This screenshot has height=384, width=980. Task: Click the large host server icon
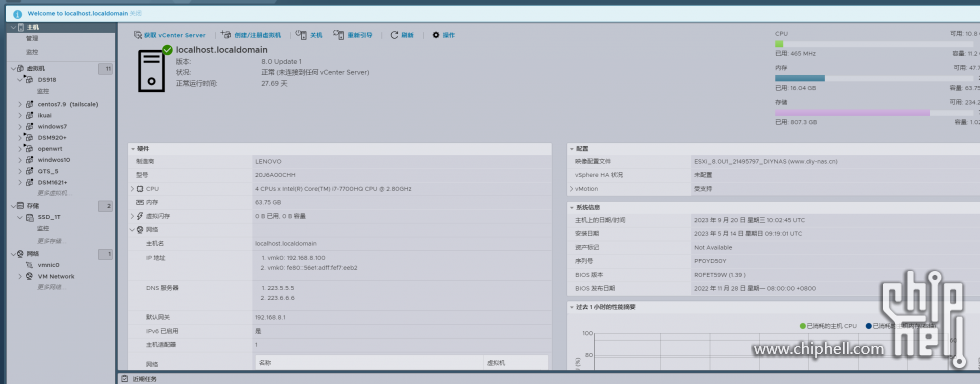152,71
